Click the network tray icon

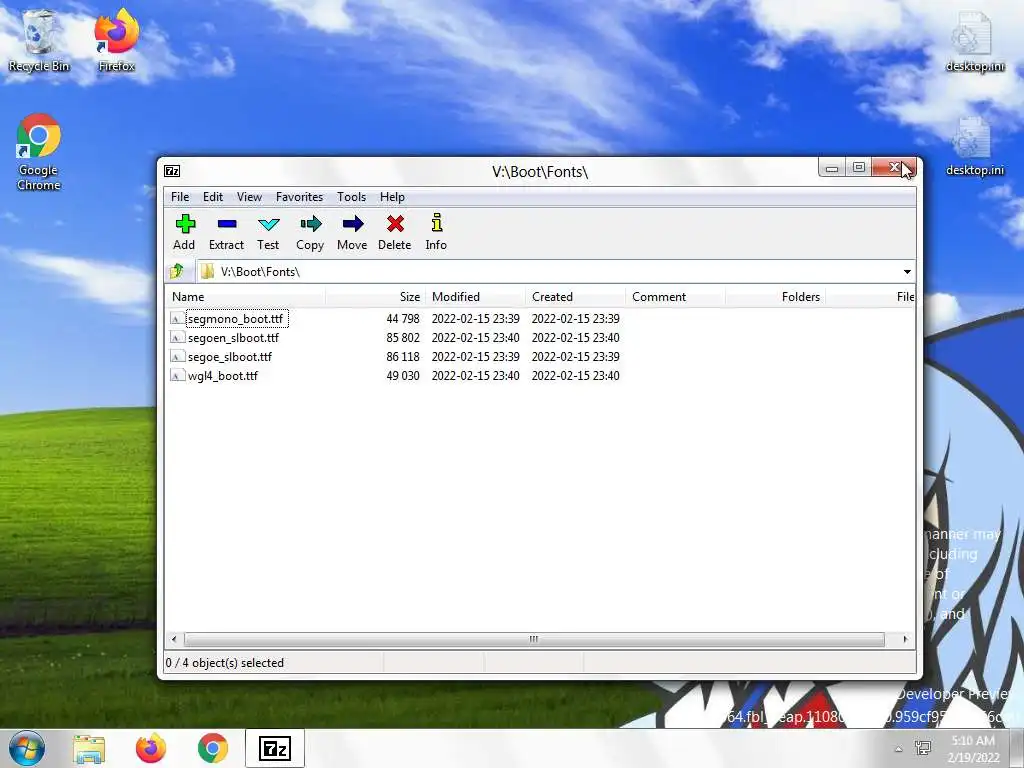pos(924,749)
